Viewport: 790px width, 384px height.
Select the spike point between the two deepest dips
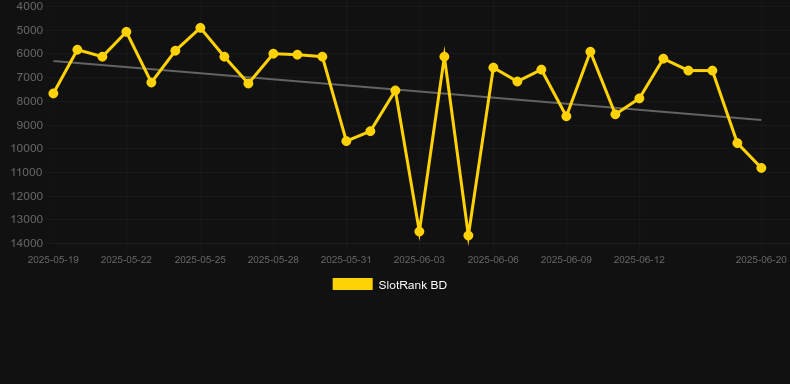pos(444,56)
